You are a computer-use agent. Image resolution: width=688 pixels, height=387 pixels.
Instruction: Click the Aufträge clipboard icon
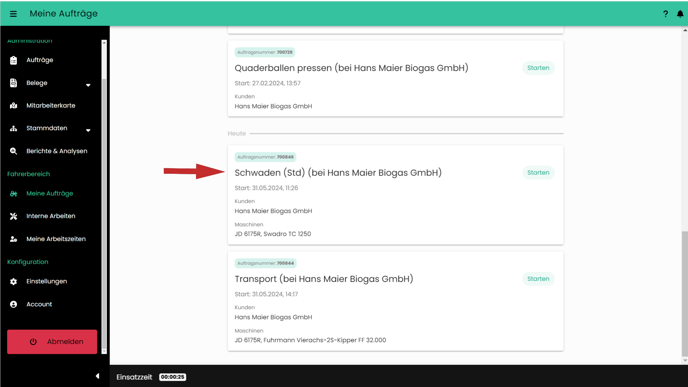(x=14, y=60)
